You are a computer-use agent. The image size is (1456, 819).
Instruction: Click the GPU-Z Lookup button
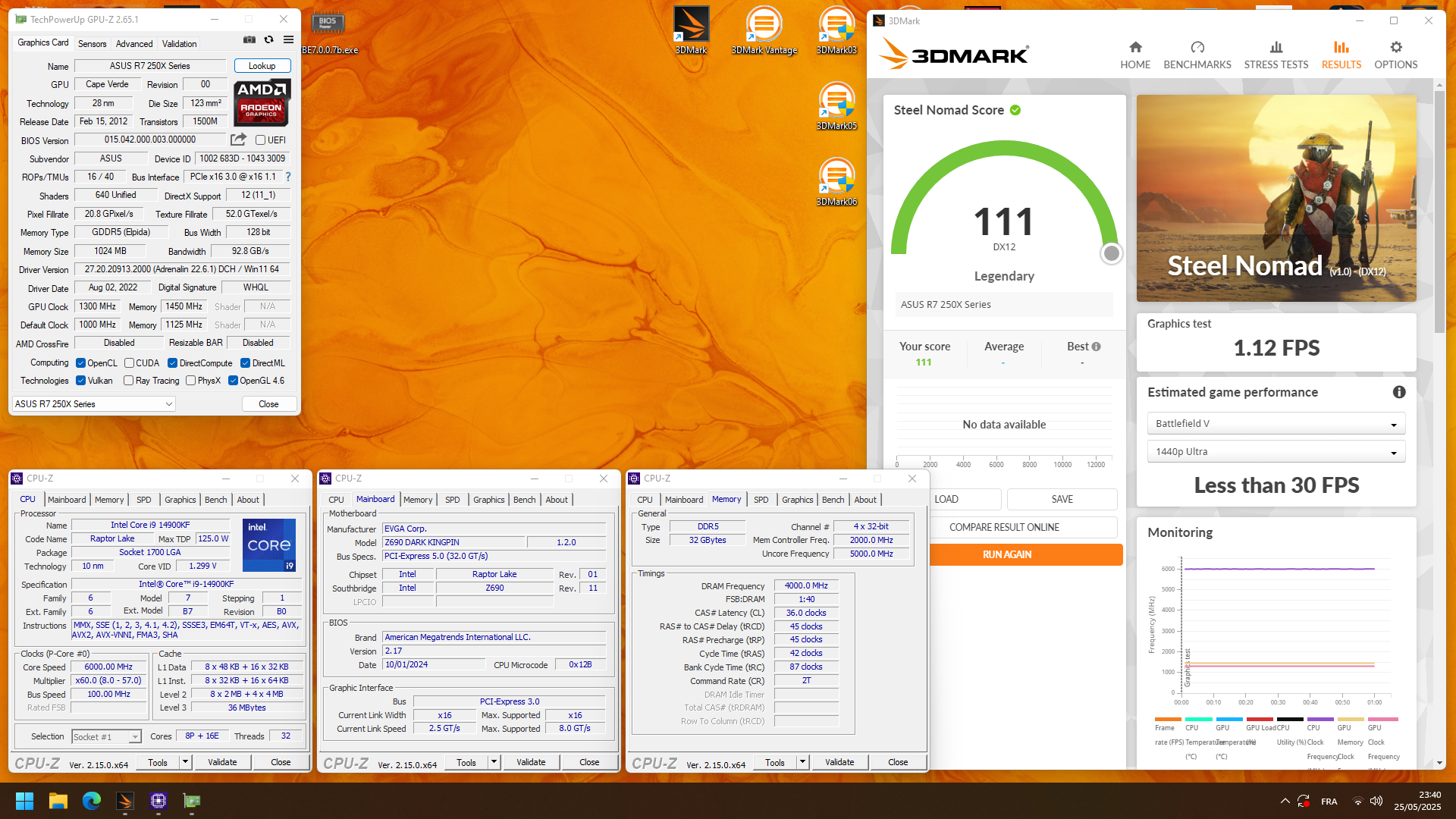(262, 66)
